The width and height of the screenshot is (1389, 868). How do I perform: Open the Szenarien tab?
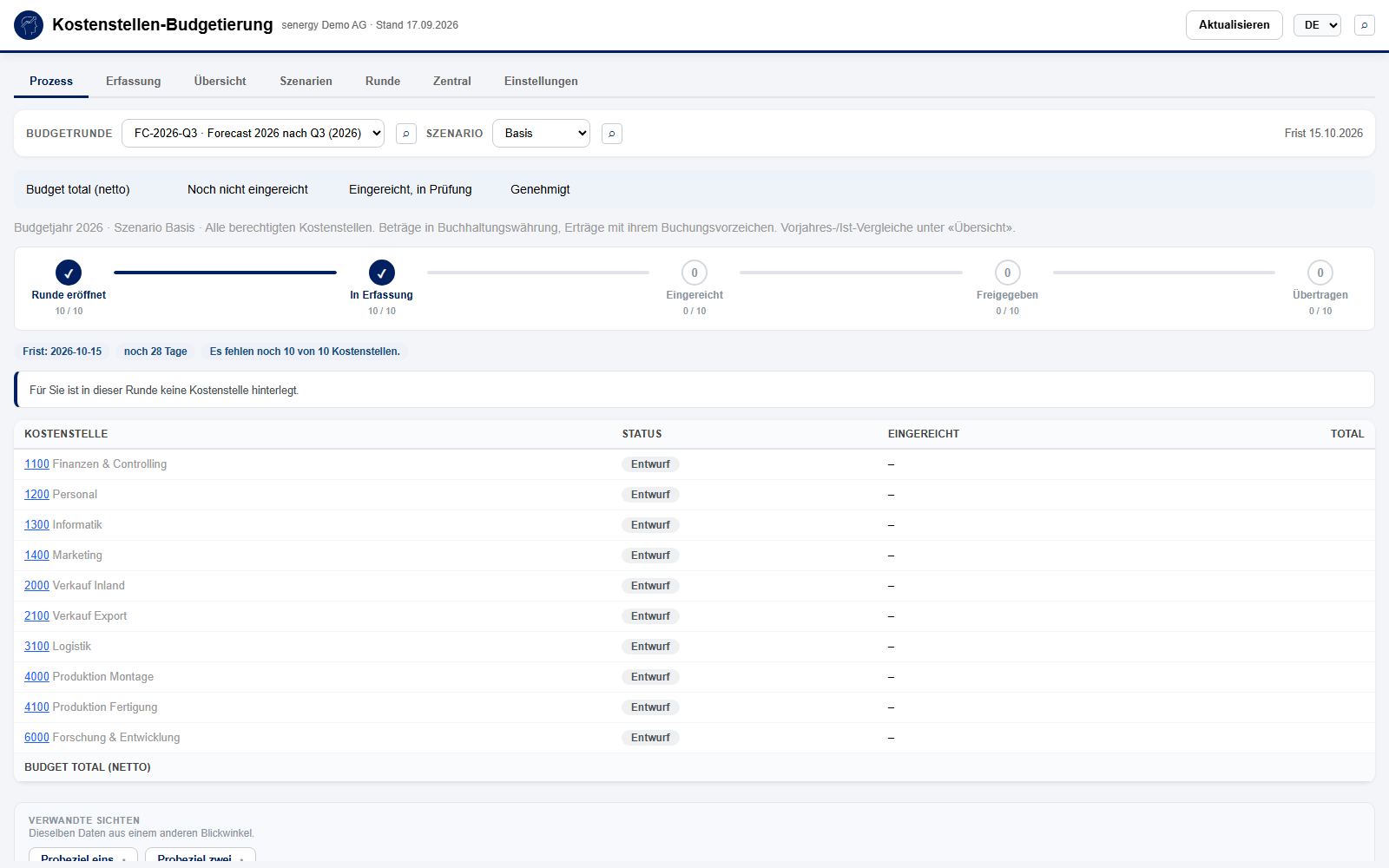(306, 81)
